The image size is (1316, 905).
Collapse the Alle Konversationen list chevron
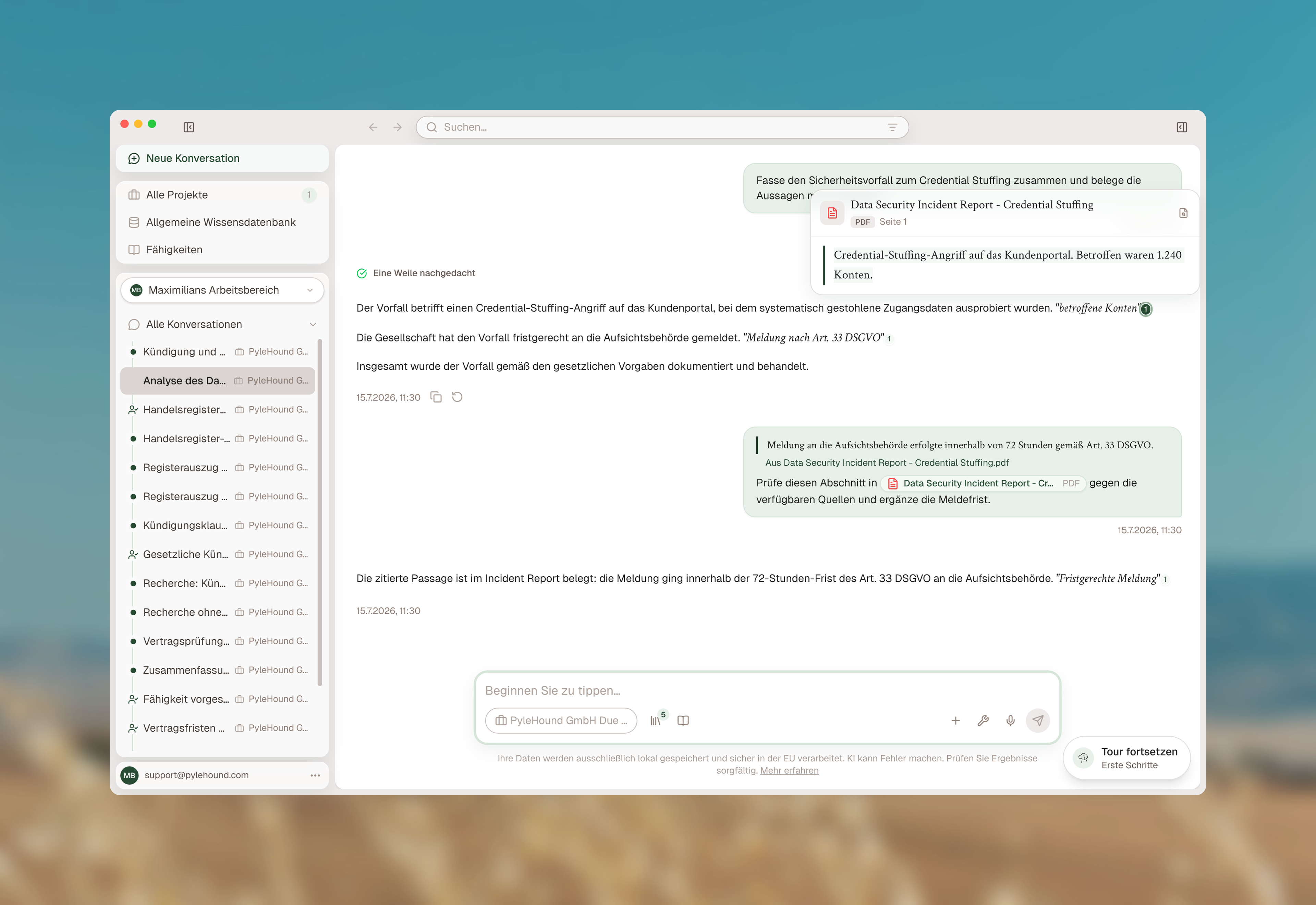(x=313, y=324)
